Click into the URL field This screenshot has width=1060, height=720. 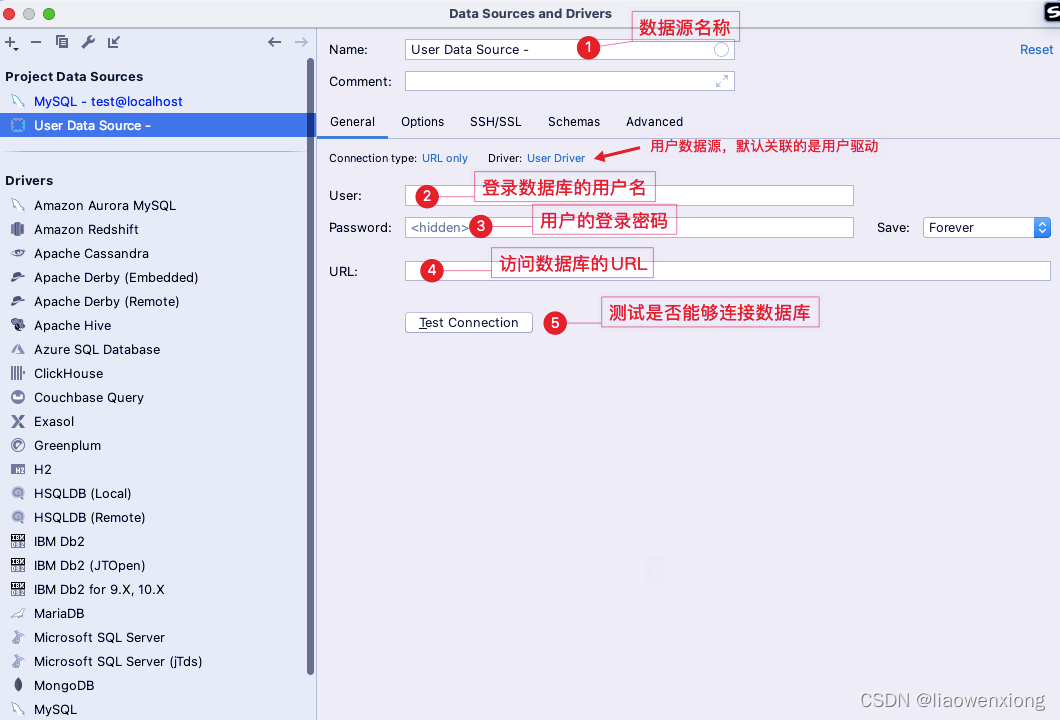click(x=727, y=271)
